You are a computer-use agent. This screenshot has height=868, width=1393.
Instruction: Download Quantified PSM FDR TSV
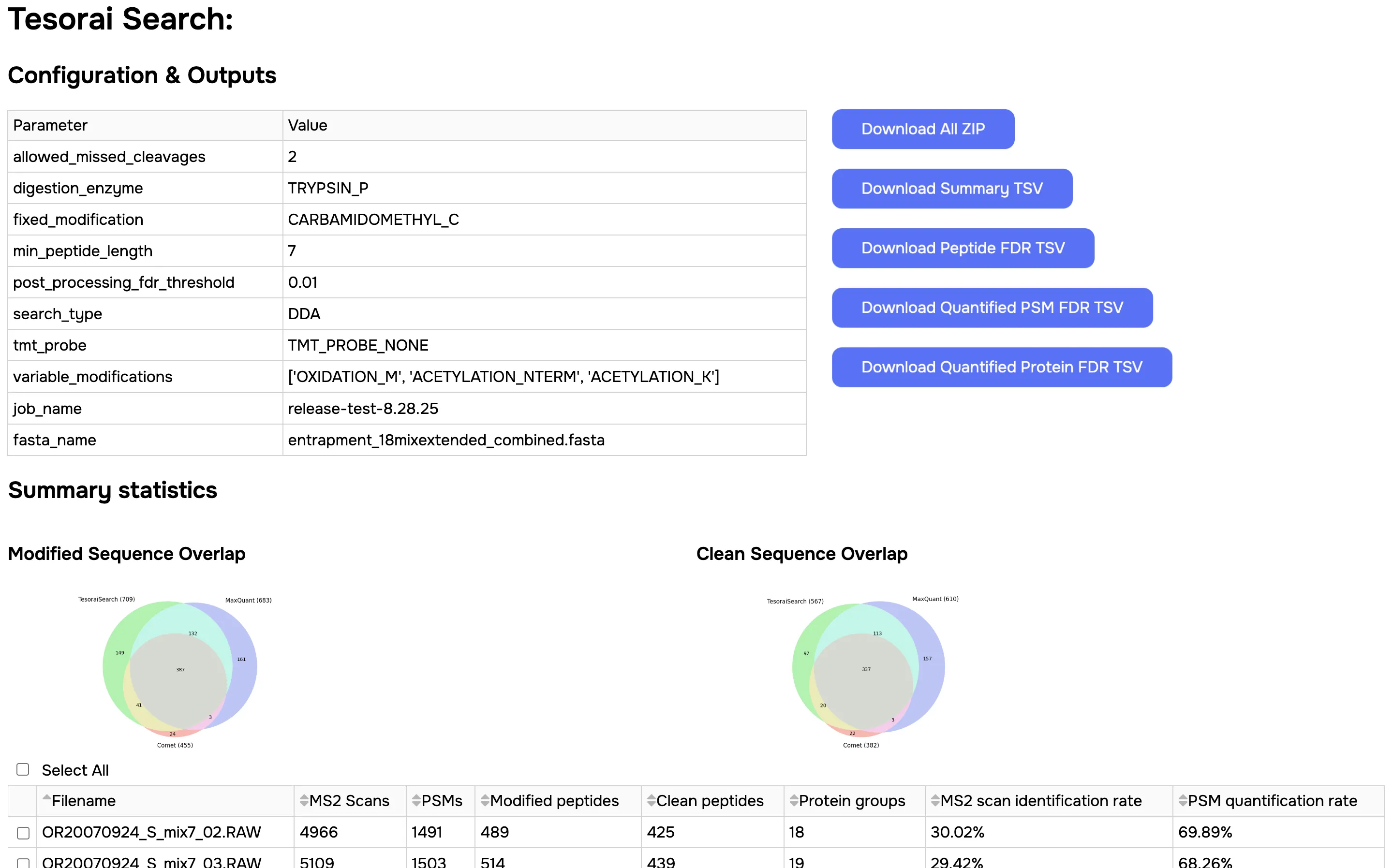point(992,308)
